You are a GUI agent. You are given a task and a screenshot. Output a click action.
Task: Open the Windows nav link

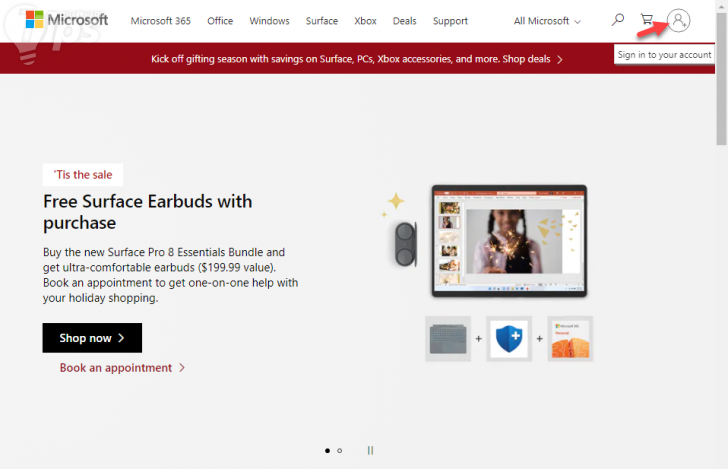tap(269, 21)
